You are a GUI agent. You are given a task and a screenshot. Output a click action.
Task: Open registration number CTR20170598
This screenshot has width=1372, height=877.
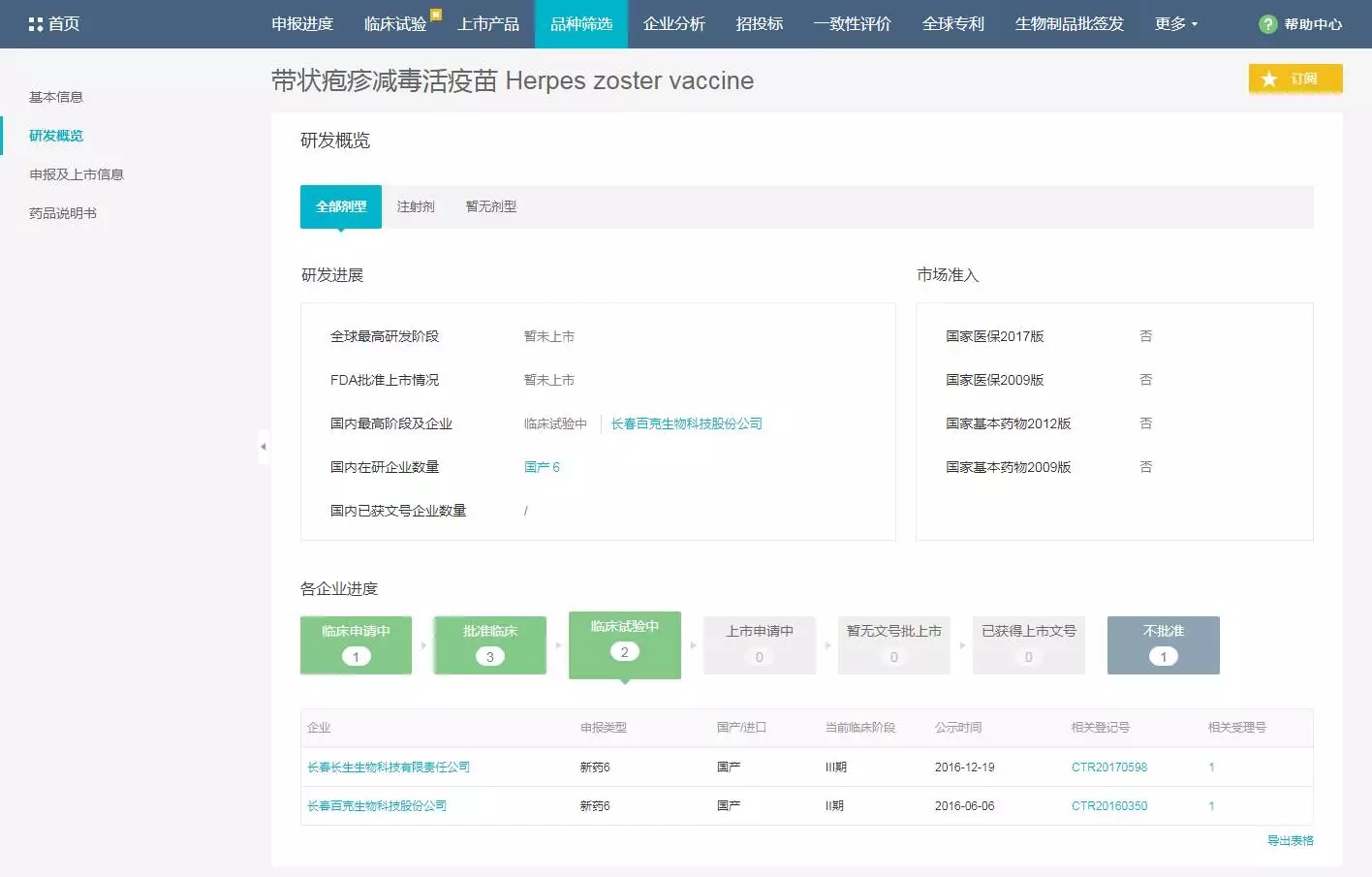(1108, 767)
